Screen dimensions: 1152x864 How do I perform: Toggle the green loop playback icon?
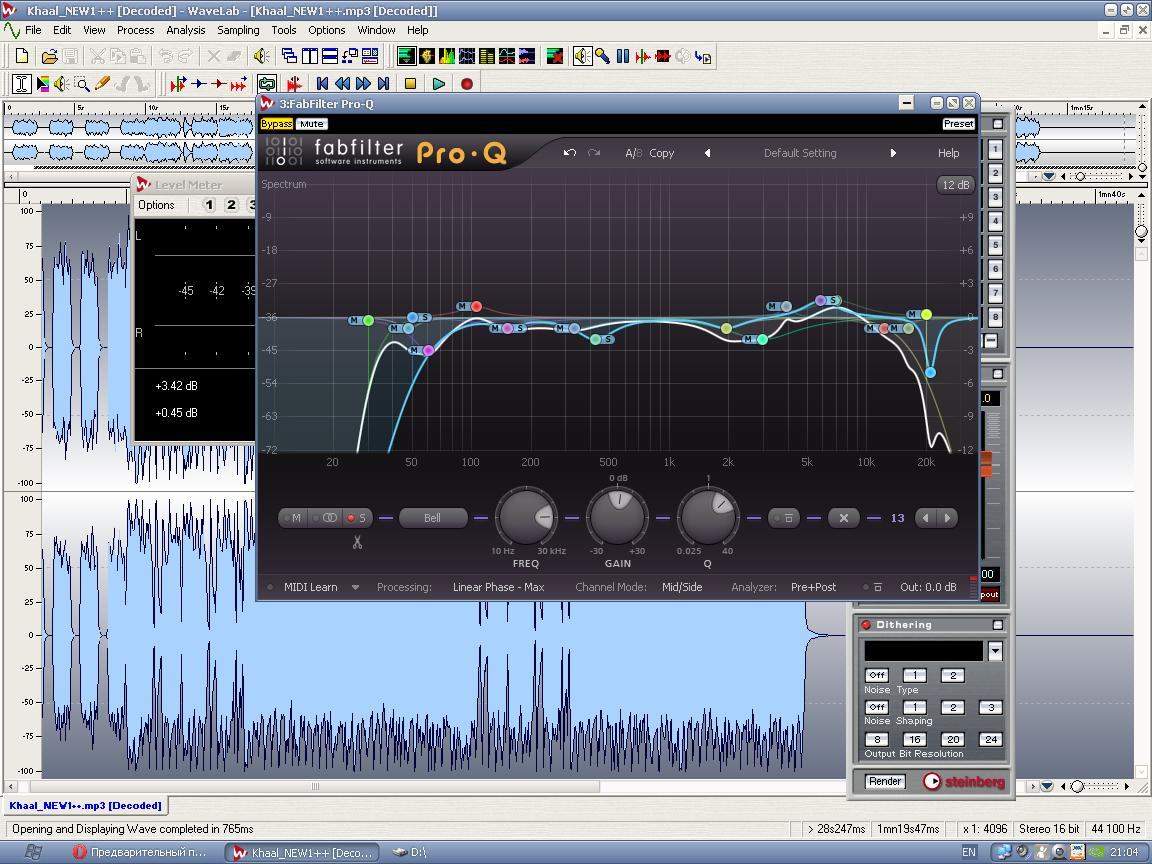click(x=267, y=84)
